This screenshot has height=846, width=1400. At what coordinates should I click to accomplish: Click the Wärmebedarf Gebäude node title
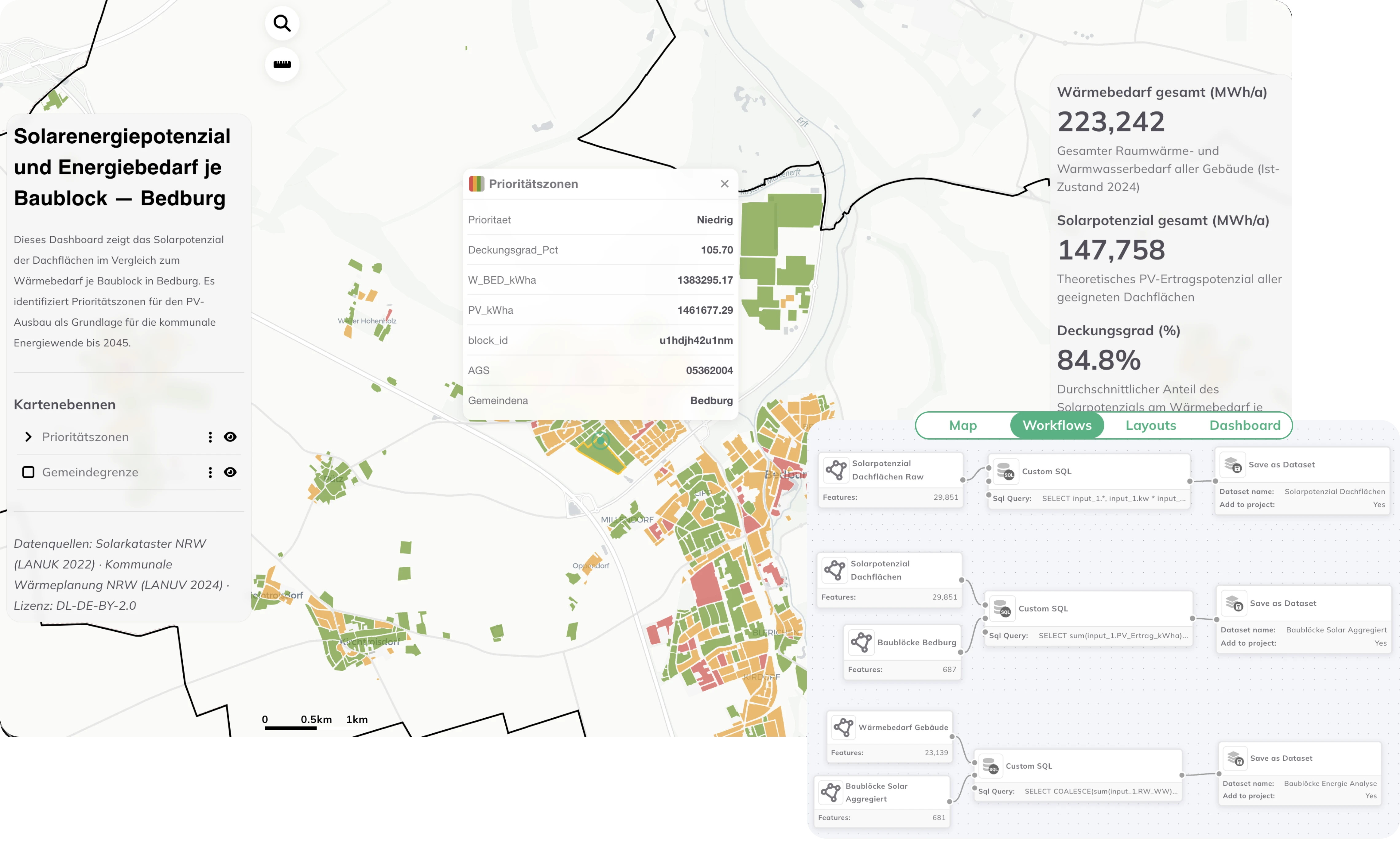(903, 727)
